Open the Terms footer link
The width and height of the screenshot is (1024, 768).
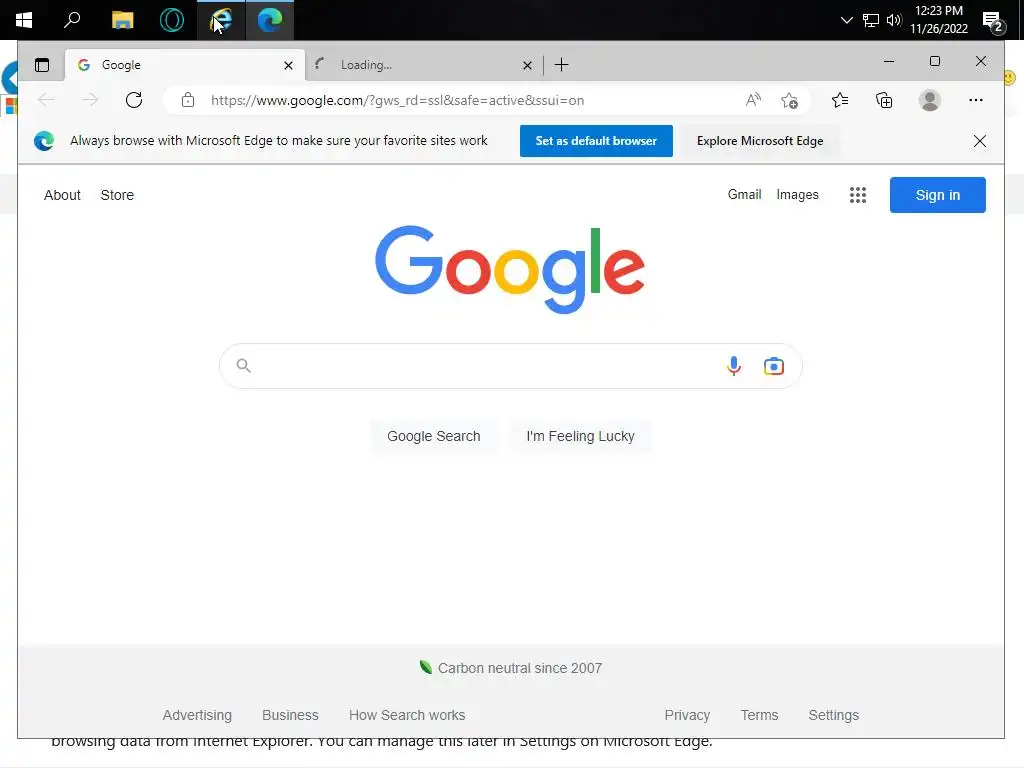[759, 715]
